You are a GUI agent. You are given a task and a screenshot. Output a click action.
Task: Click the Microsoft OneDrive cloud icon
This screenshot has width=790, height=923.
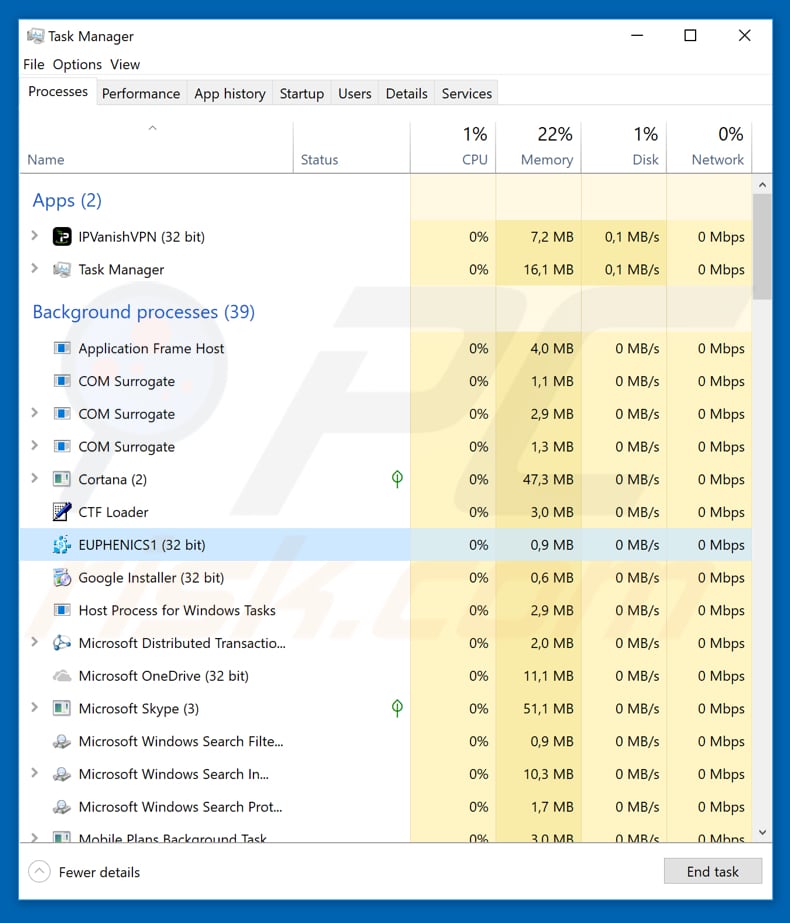(62, 676)
